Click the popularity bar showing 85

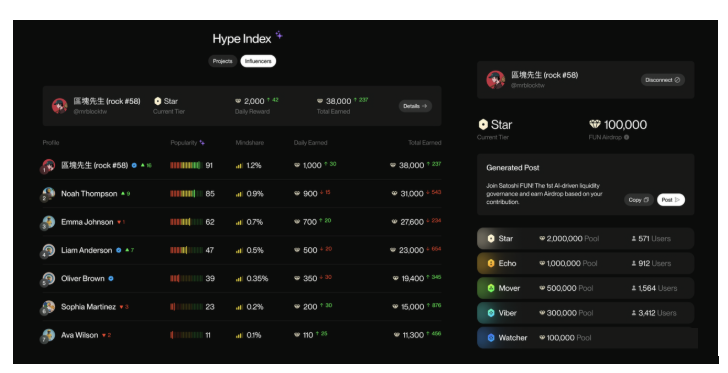tap(186, 194)
